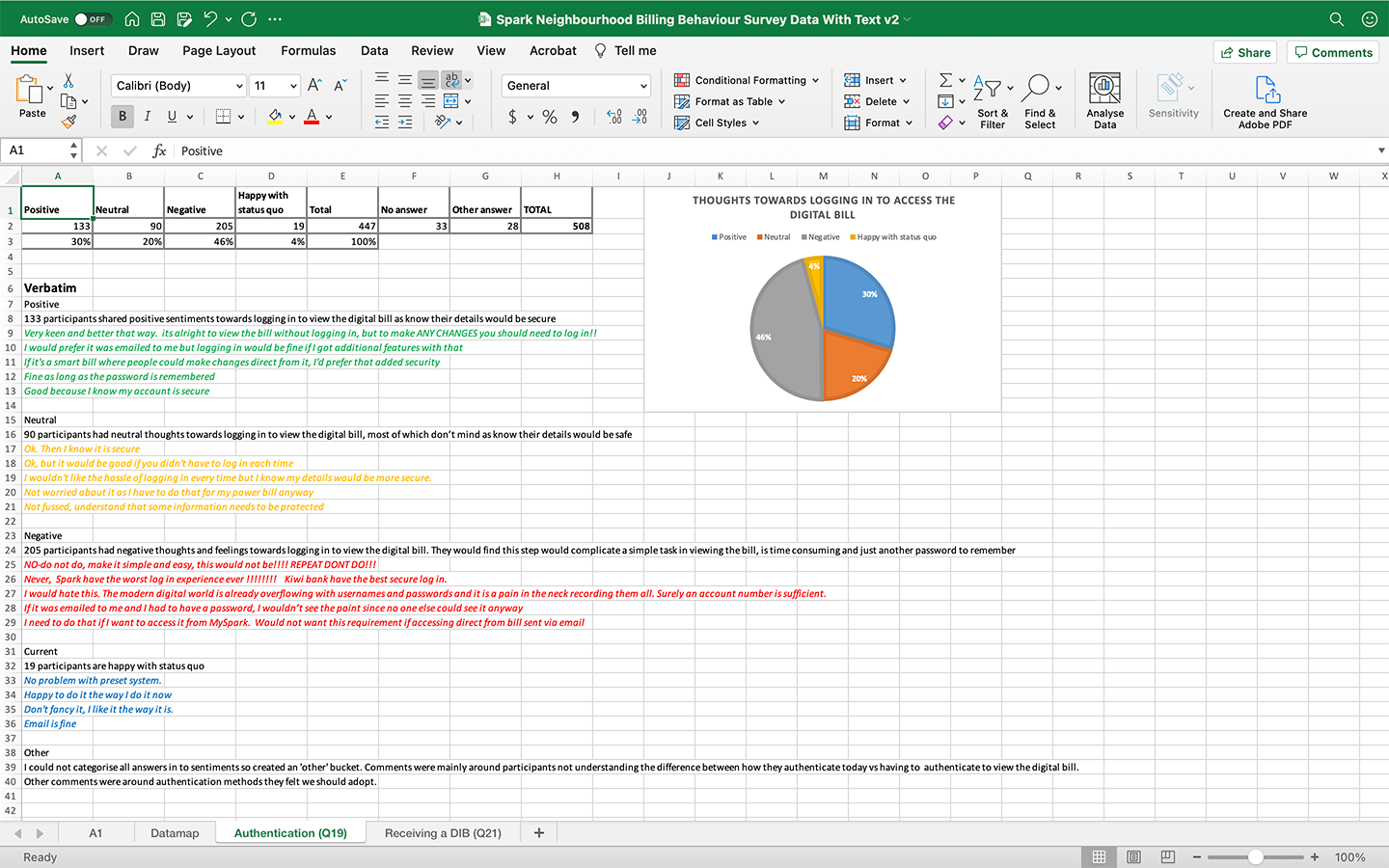Click the Insert Function fx icon

click(159, 150)
